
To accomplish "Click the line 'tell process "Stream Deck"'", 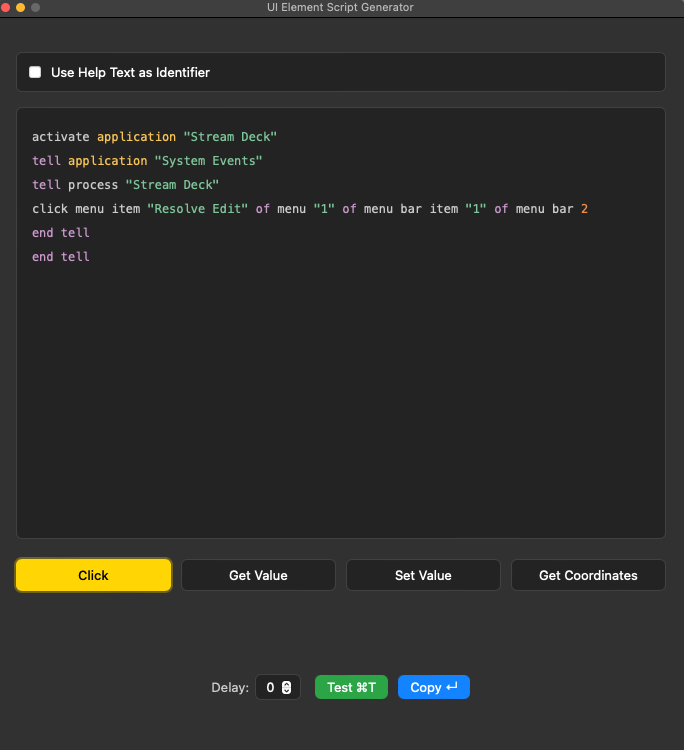I will pyautogui.click(x=125, y=185).
